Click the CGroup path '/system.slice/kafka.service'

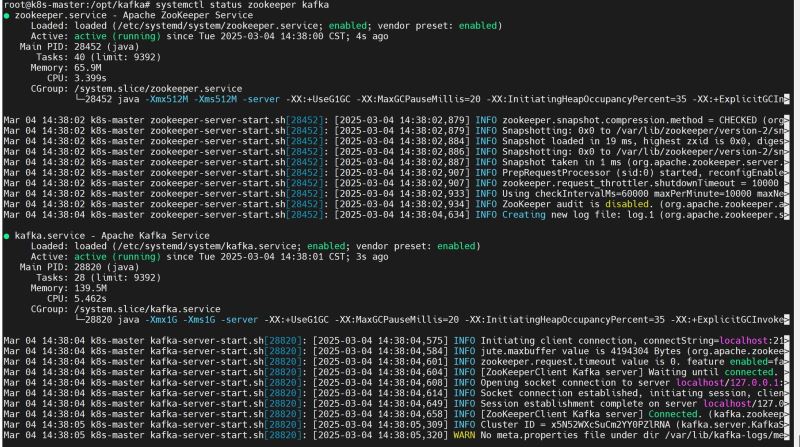(147, 309)
